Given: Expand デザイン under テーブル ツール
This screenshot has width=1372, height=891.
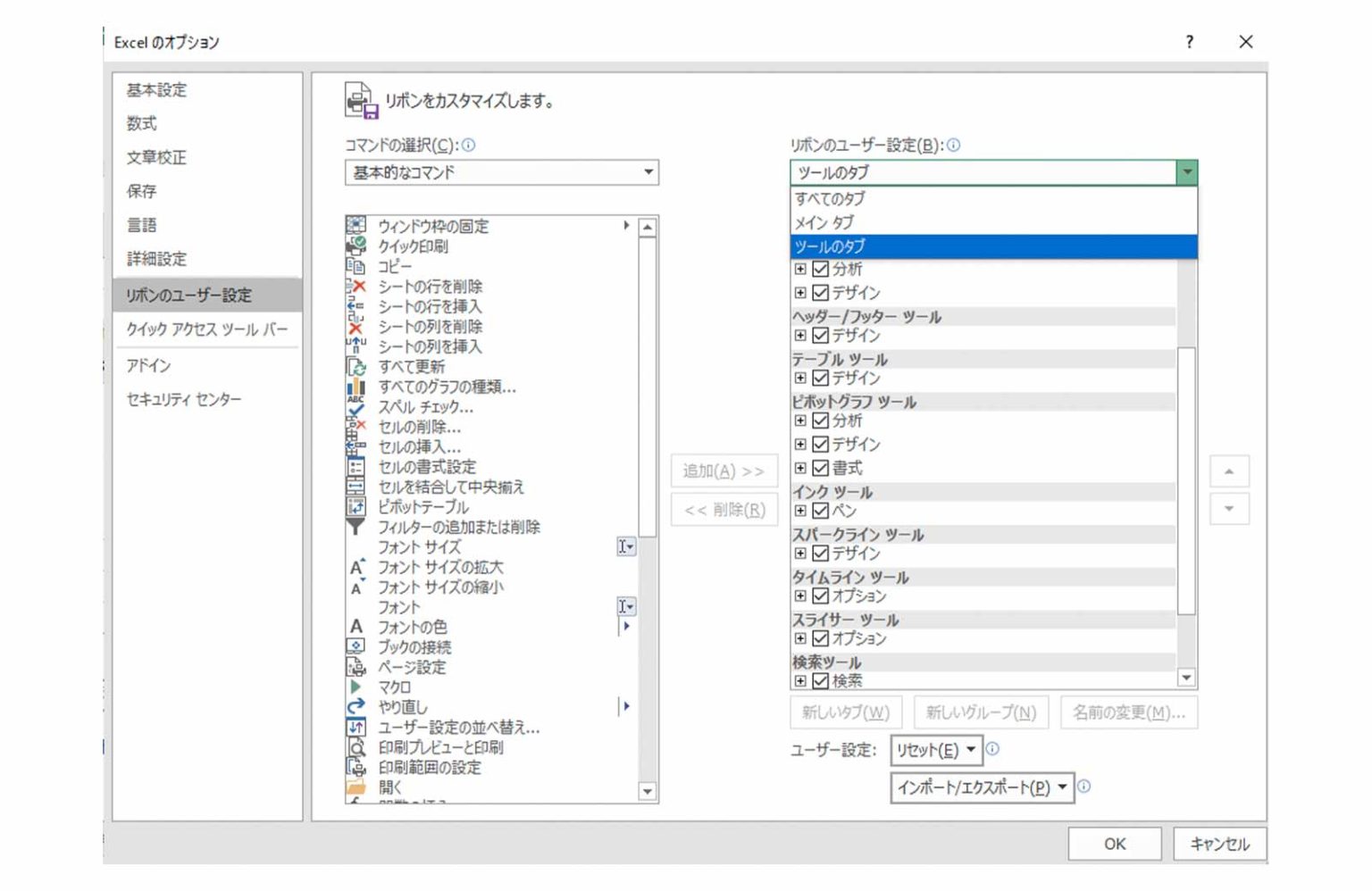Looking at the screenshot, I should pyautogui.click(x=800, y=378).
